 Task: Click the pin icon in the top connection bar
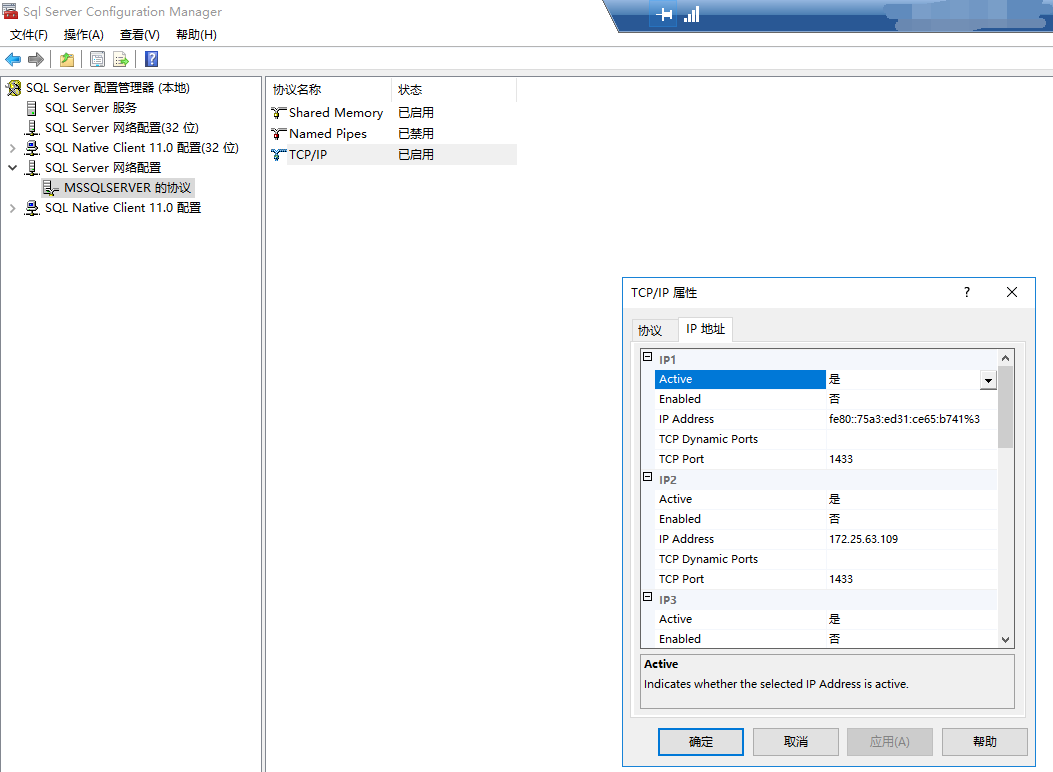pos(664,14)
